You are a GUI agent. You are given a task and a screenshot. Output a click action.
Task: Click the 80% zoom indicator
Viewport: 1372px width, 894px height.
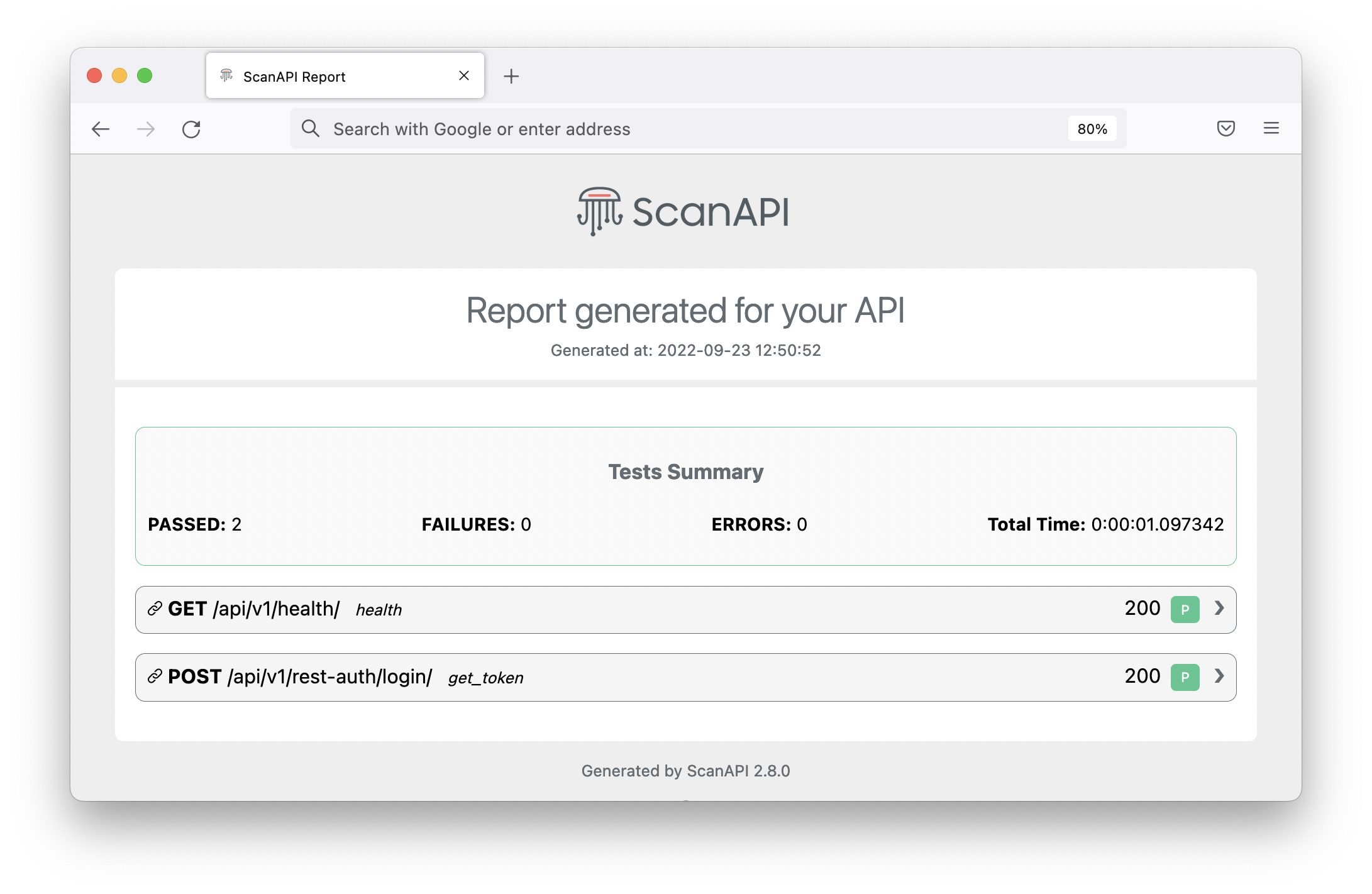(1092, 128)
